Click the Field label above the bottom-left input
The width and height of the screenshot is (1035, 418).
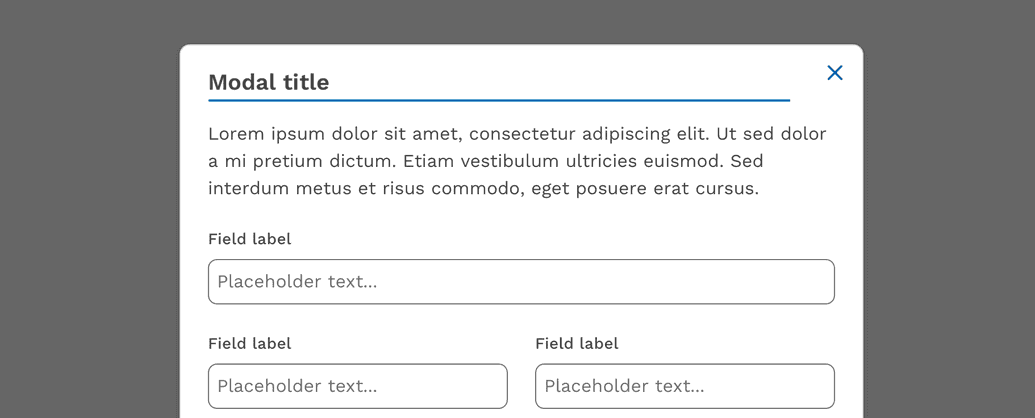[250, 343]
